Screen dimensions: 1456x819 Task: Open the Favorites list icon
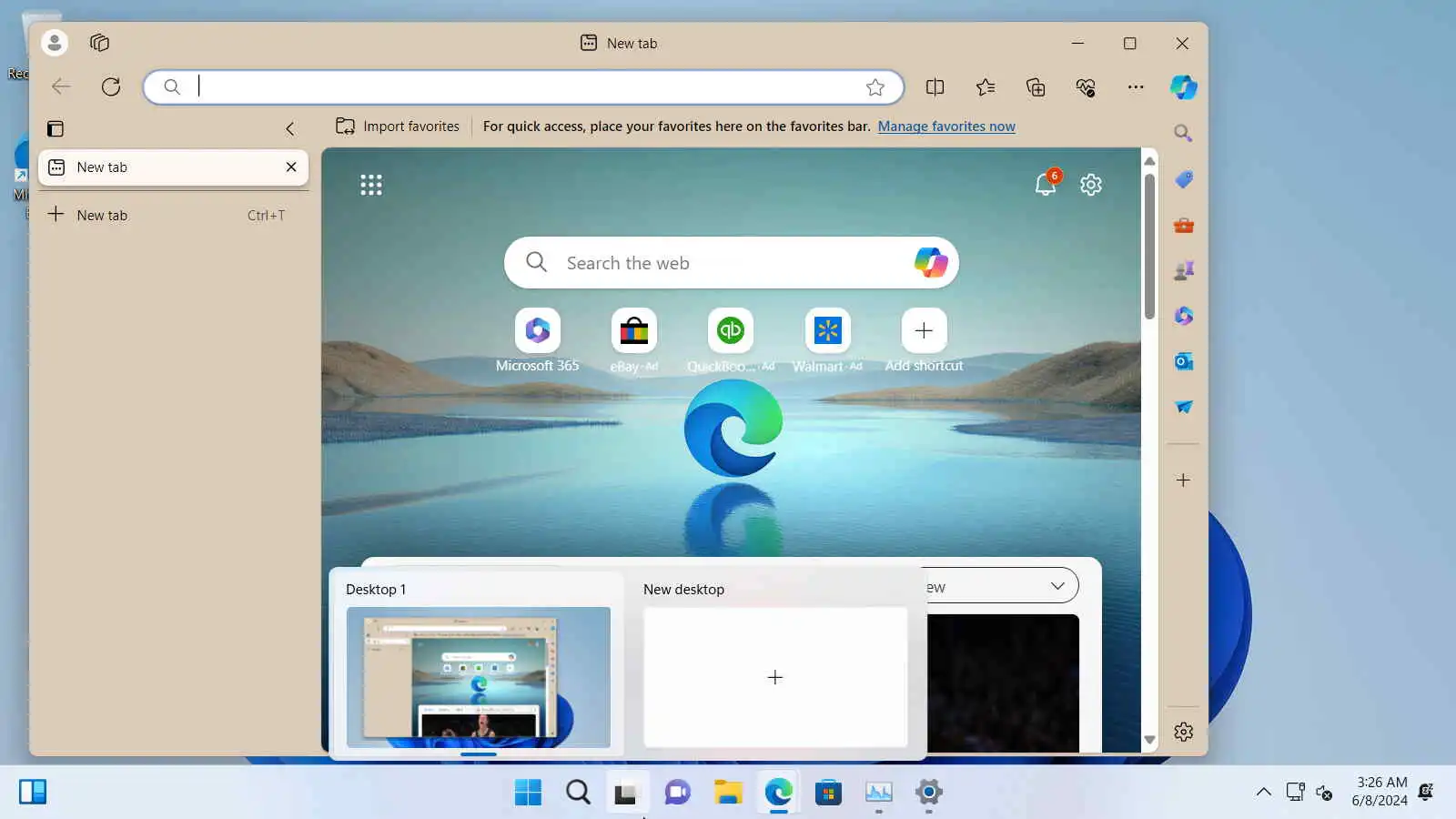pos(986,87)
